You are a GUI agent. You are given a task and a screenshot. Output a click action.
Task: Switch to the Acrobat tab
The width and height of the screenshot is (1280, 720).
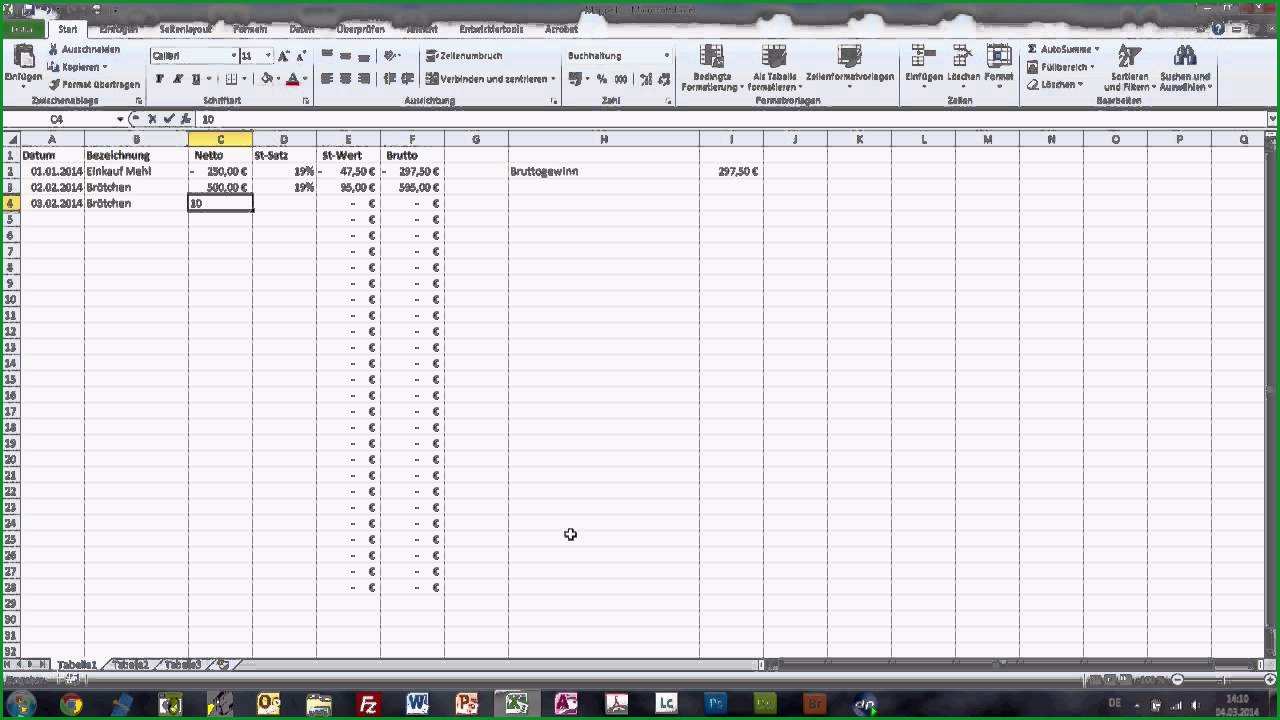pos(561,29)
